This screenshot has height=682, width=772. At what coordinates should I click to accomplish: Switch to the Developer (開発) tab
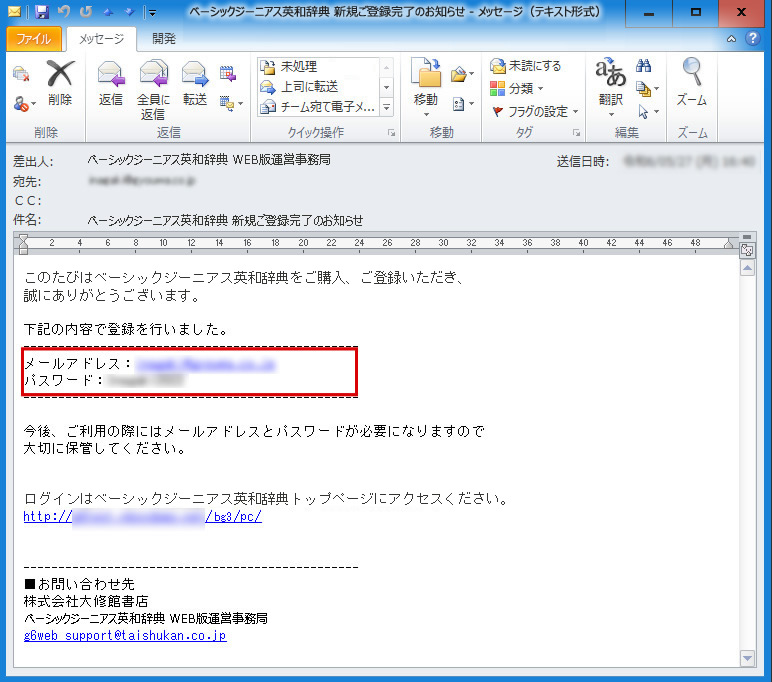[164, 39]
